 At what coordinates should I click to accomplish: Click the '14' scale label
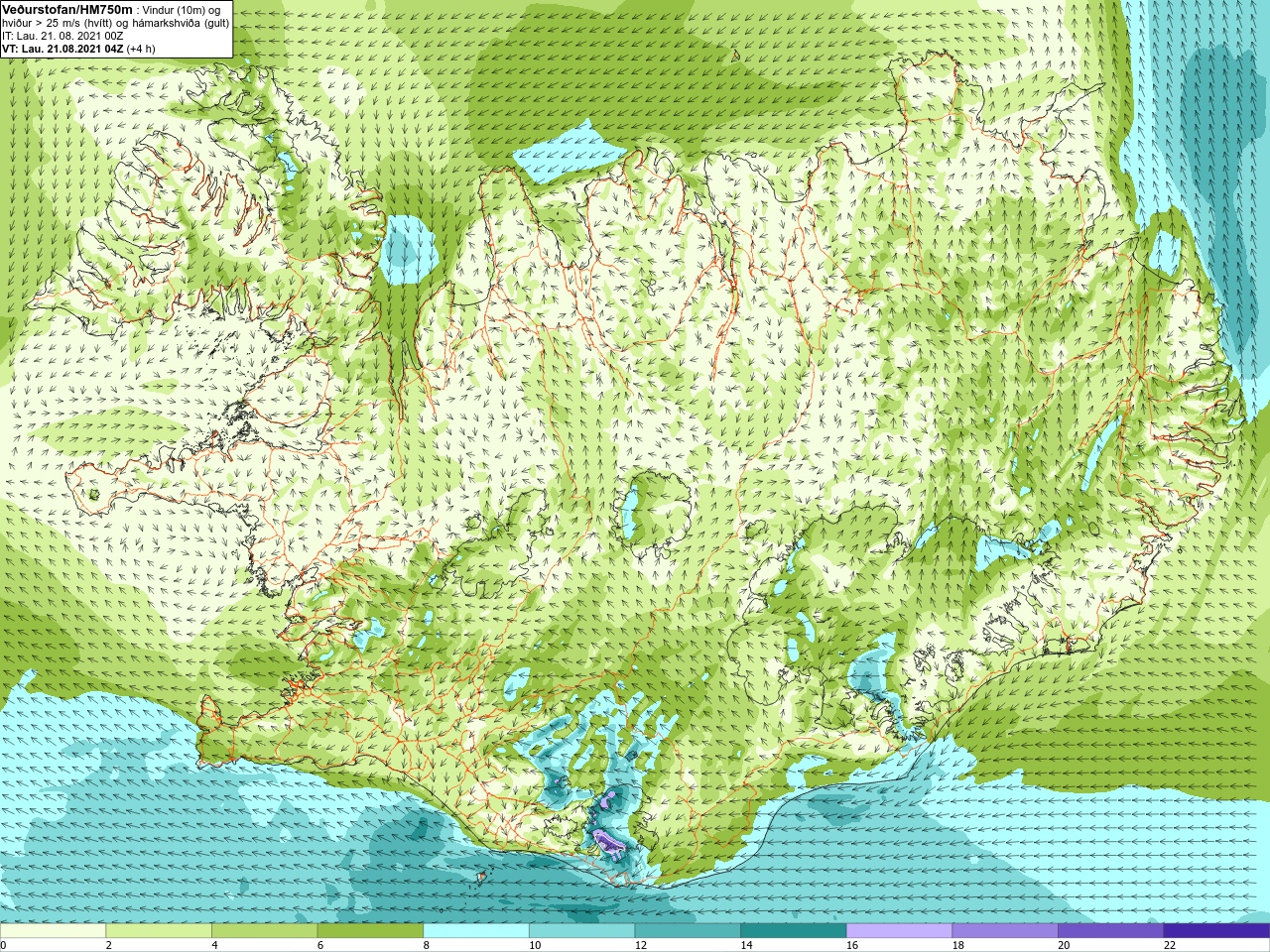click(747, 945)
